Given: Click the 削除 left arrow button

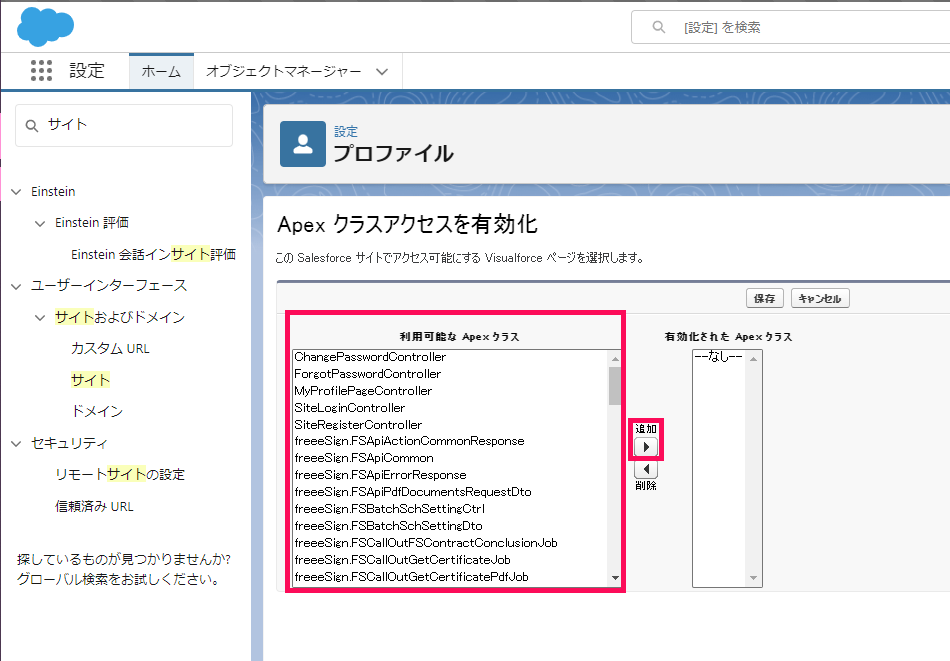Looking at the screenshot, I should click(x=646, y=469).
